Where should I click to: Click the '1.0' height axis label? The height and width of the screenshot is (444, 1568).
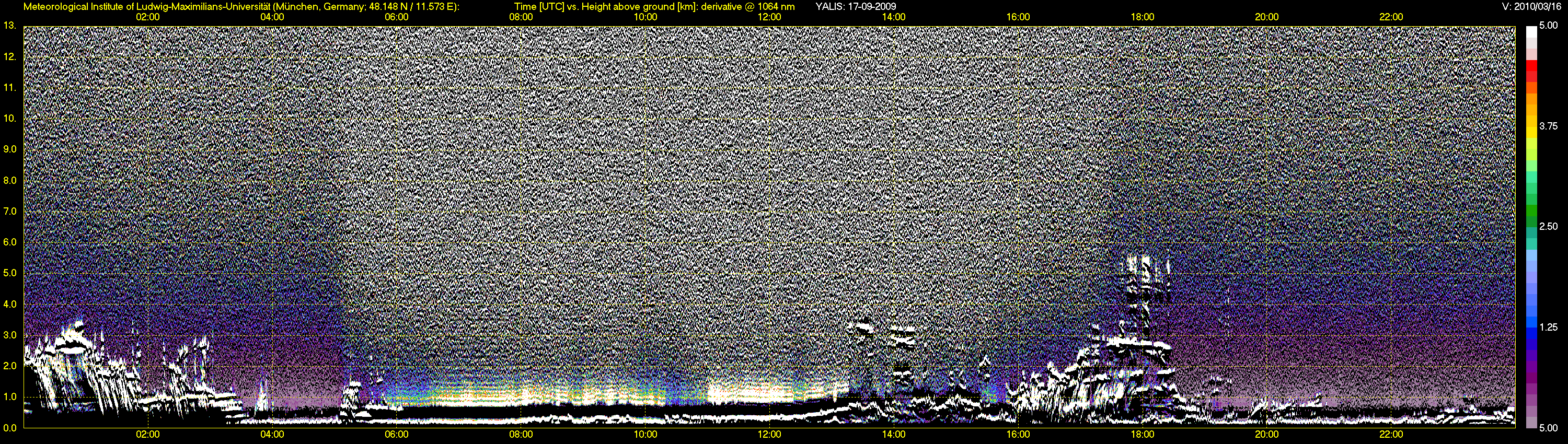pyautogui.click(x=10, y=396)
